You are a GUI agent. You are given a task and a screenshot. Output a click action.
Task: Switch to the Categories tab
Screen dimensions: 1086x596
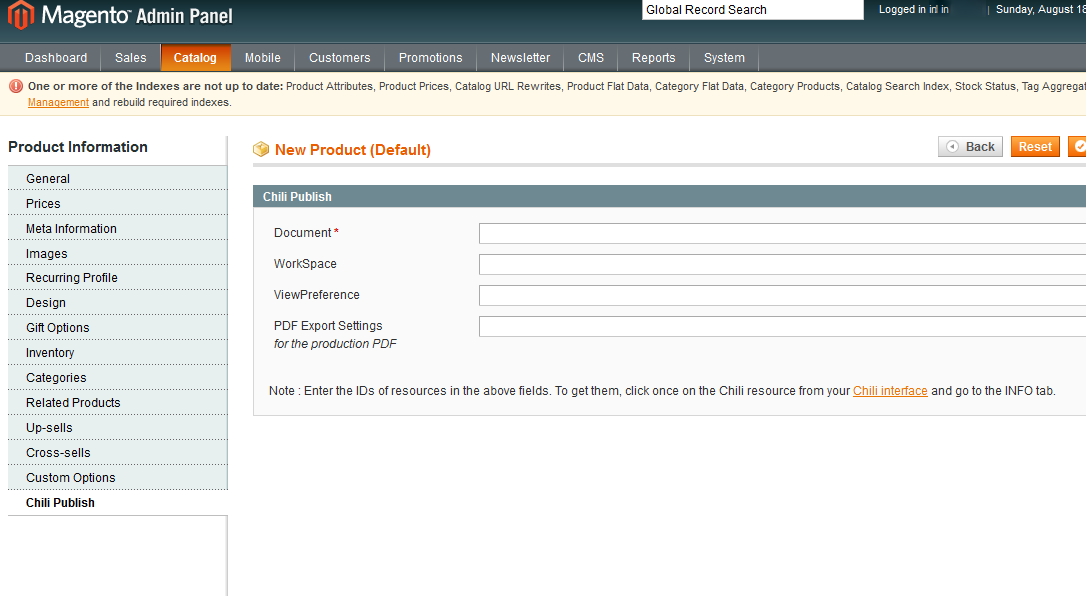pos(118,377)
